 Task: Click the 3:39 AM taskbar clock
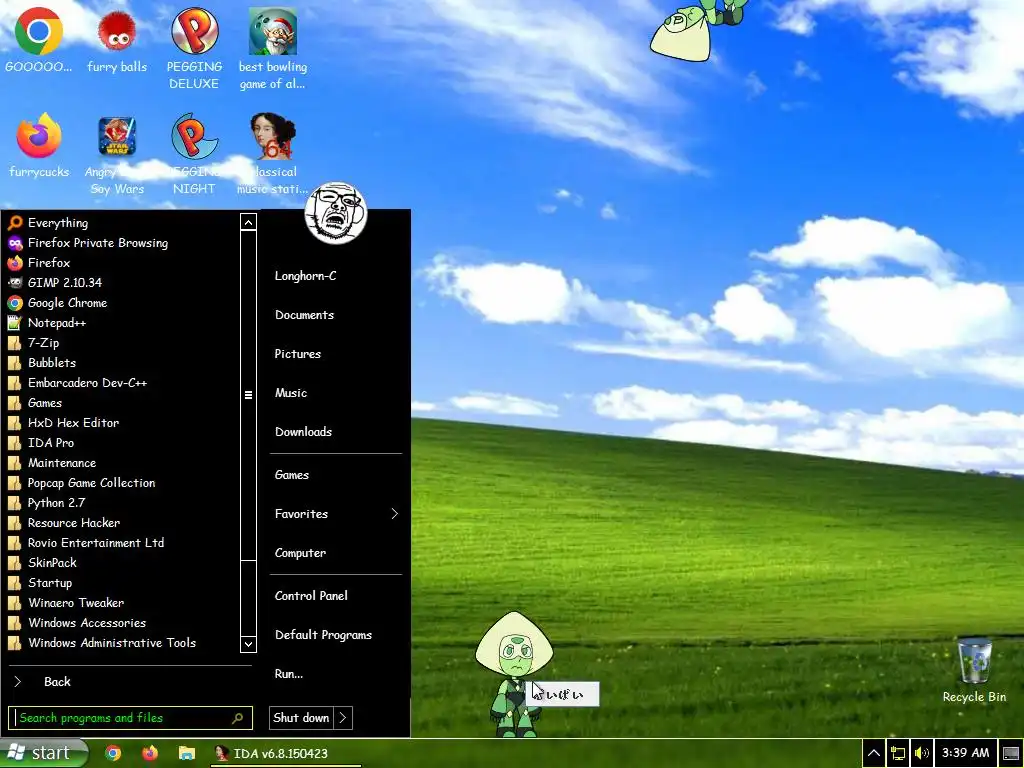pyautogui.click(x=965, y=753)
